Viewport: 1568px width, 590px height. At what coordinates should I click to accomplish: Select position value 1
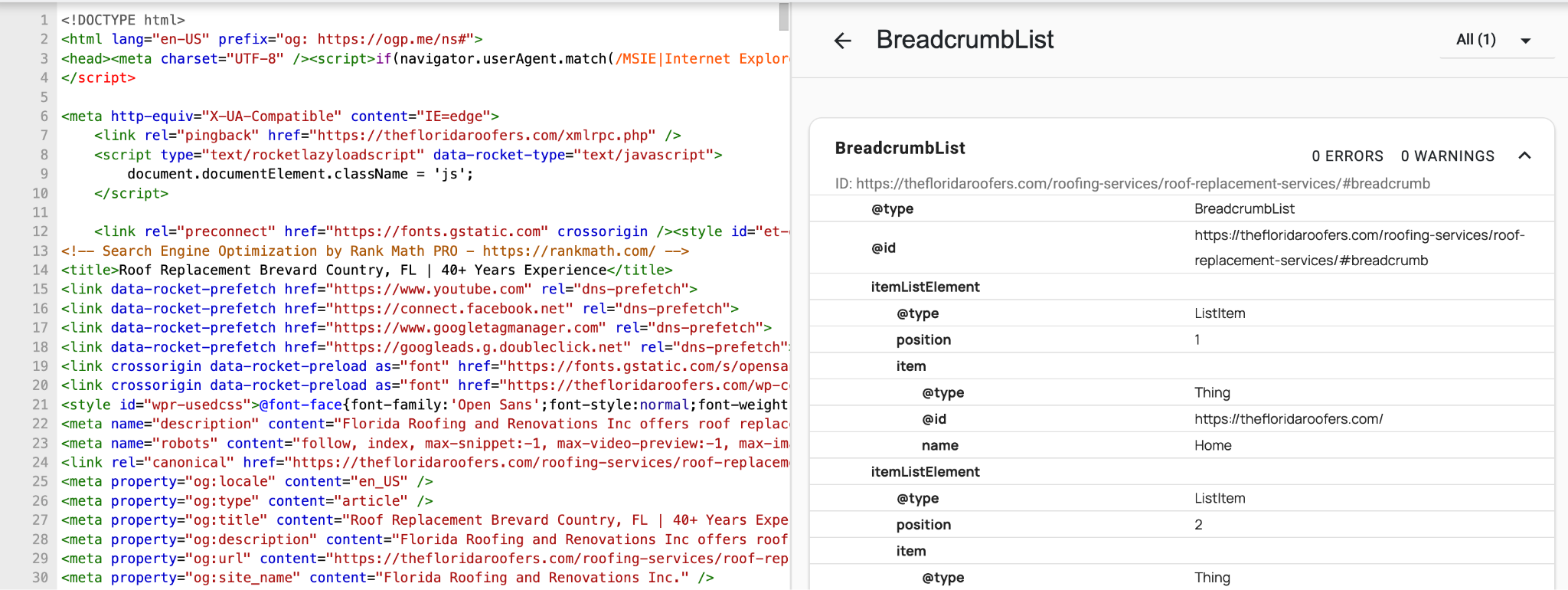(x=1197, y=339)
